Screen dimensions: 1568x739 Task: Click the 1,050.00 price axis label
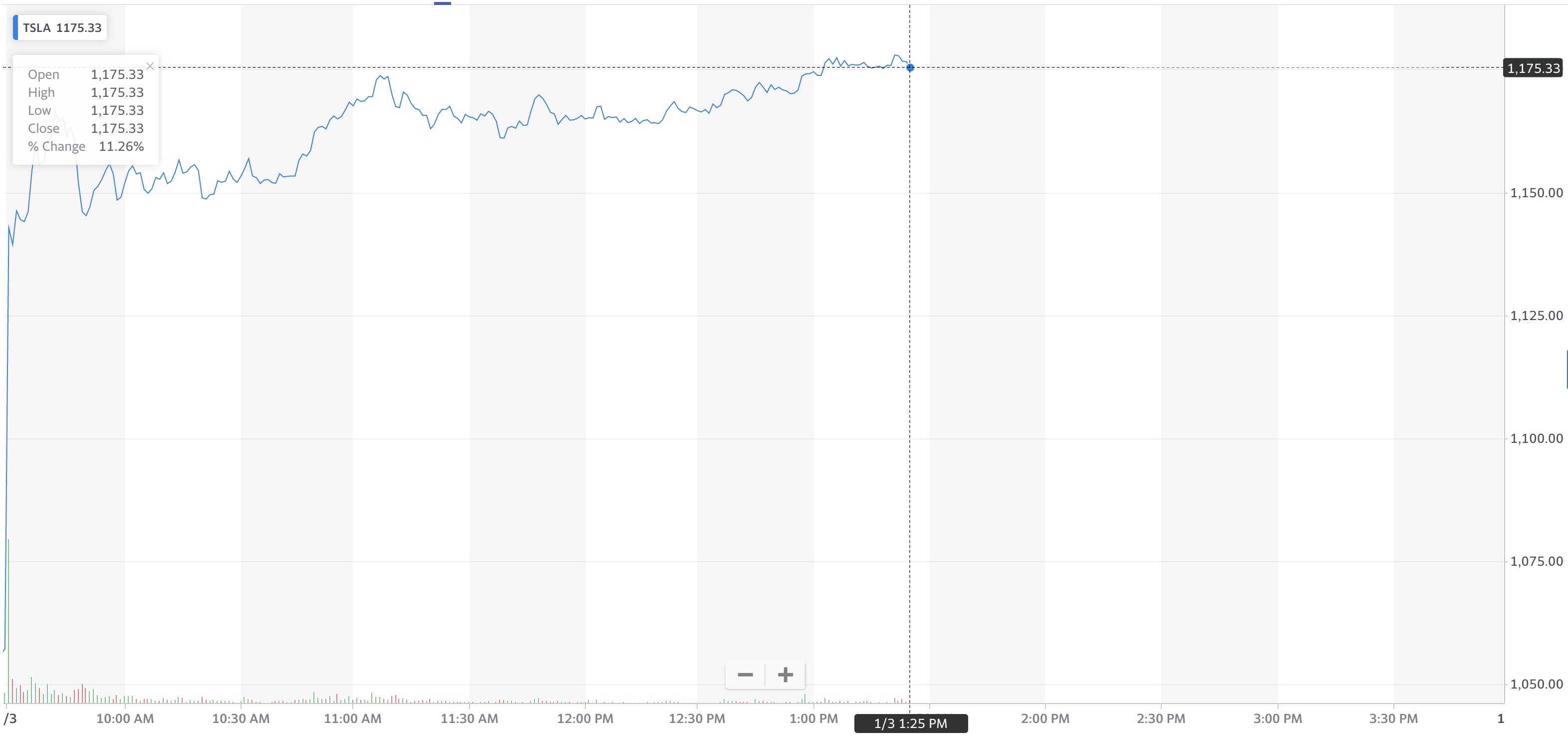[1537, 684]
